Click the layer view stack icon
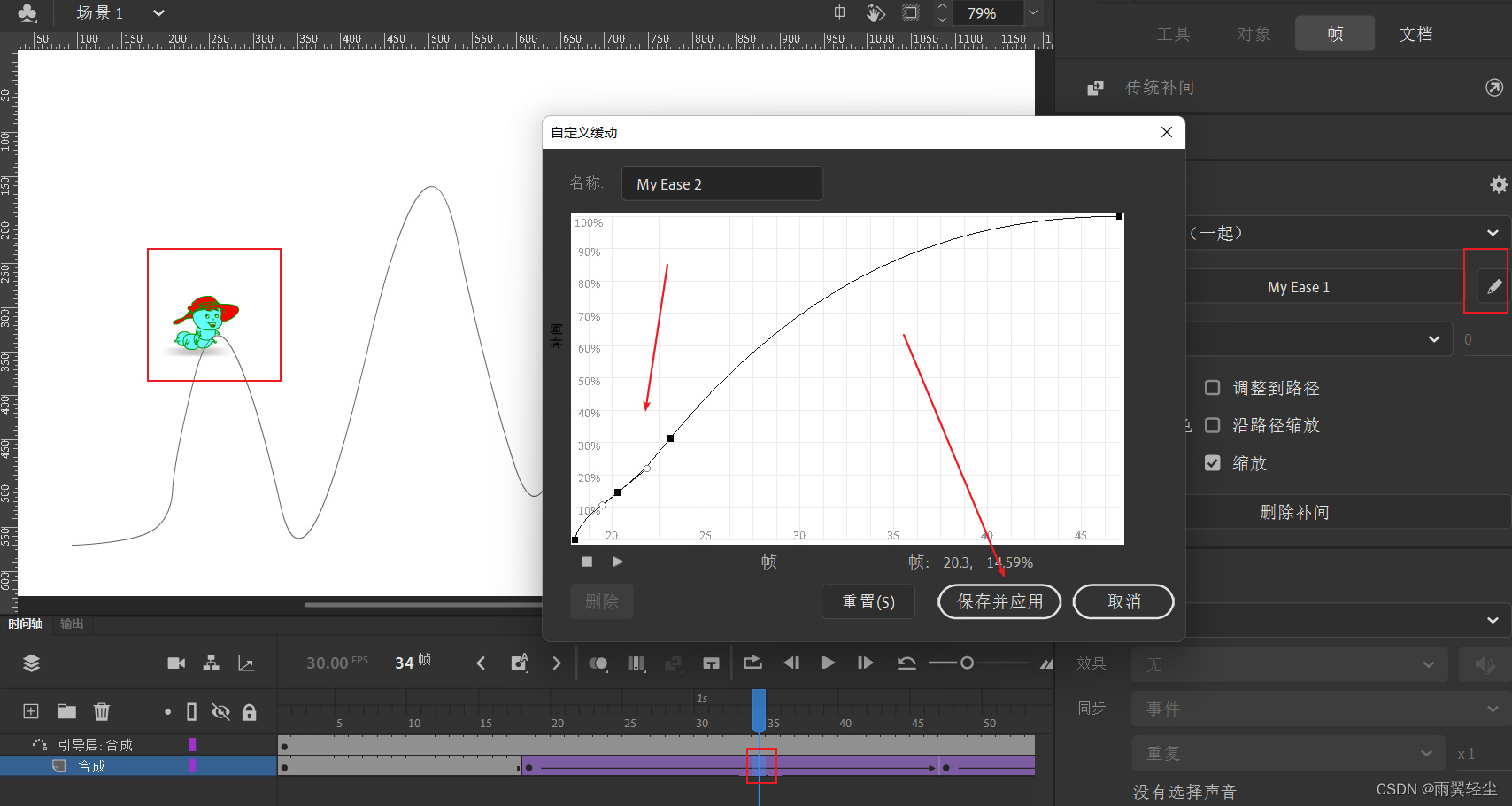Image resolution: width=1512 pixels, height=806 pixels. [31, 663]
